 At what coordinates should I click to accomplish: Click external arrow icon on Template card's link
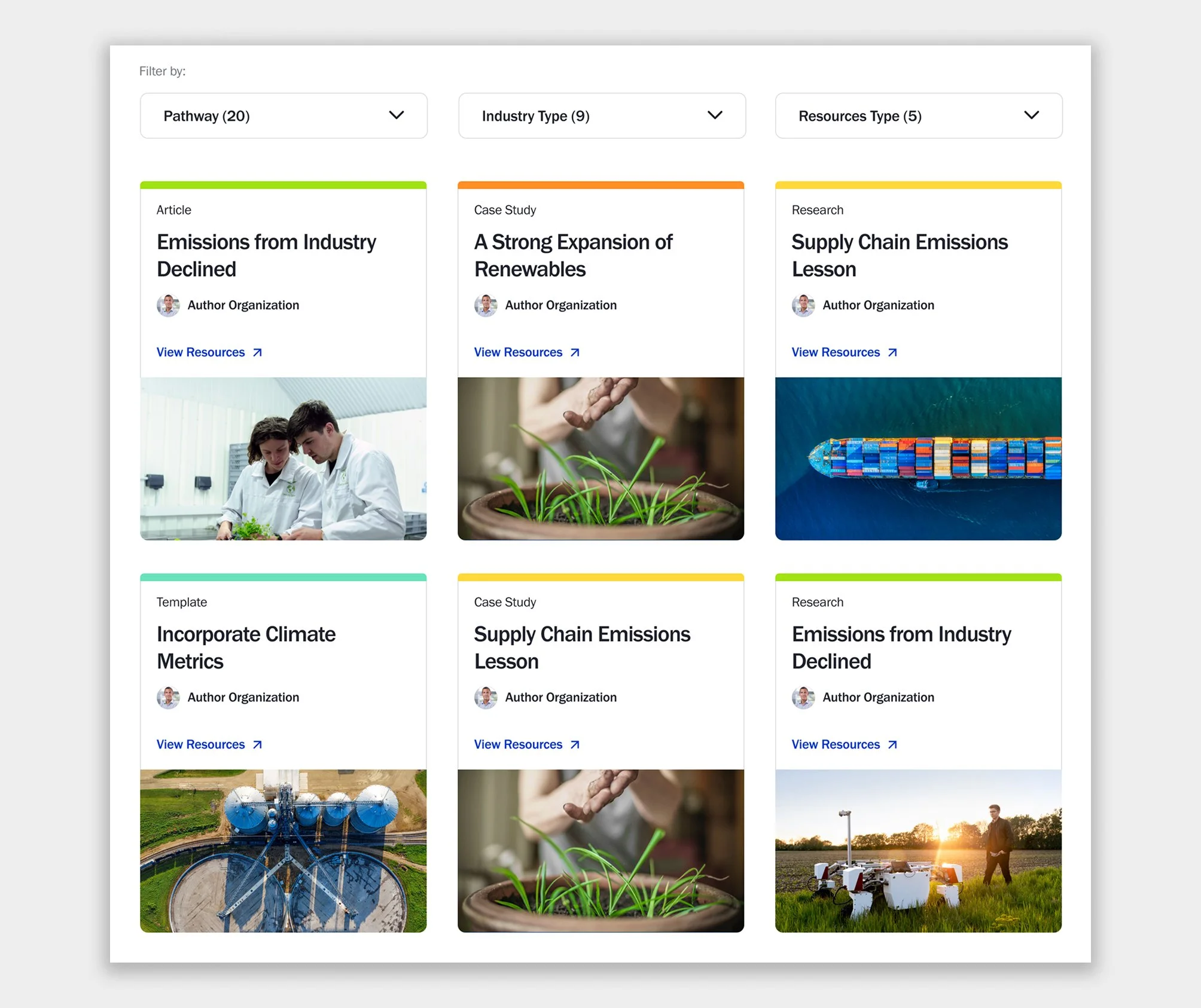point(257,745)
